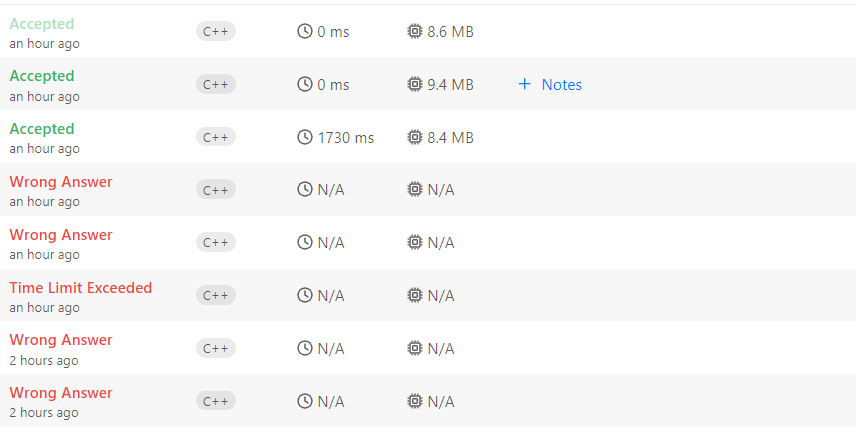Open the Notes link
This screenshot has width=856, height=433.
click(x=561, y=84)
